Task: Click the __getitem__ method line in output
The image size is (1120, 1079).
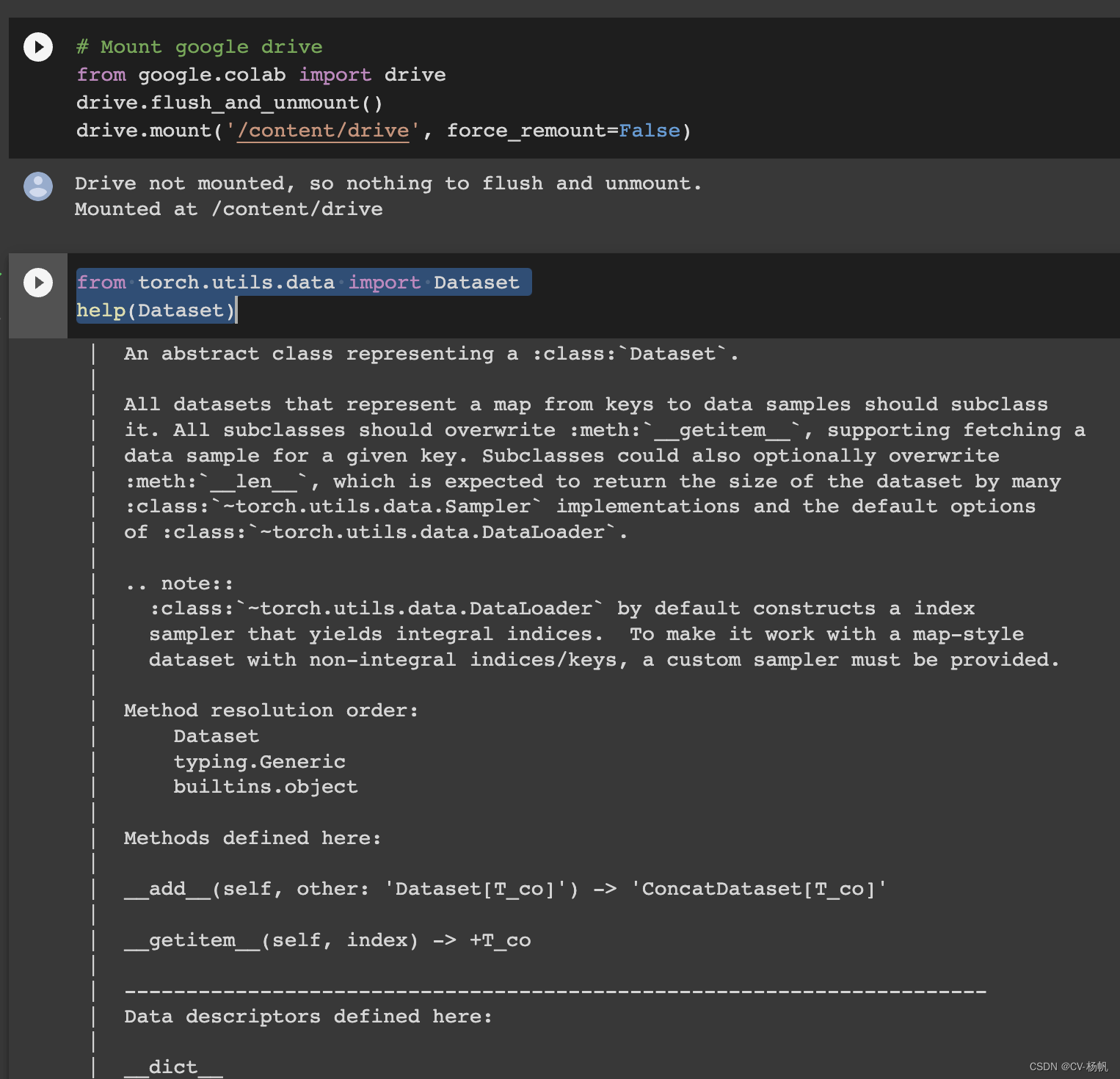Action: pyautogui.click(x=327, y=940)
